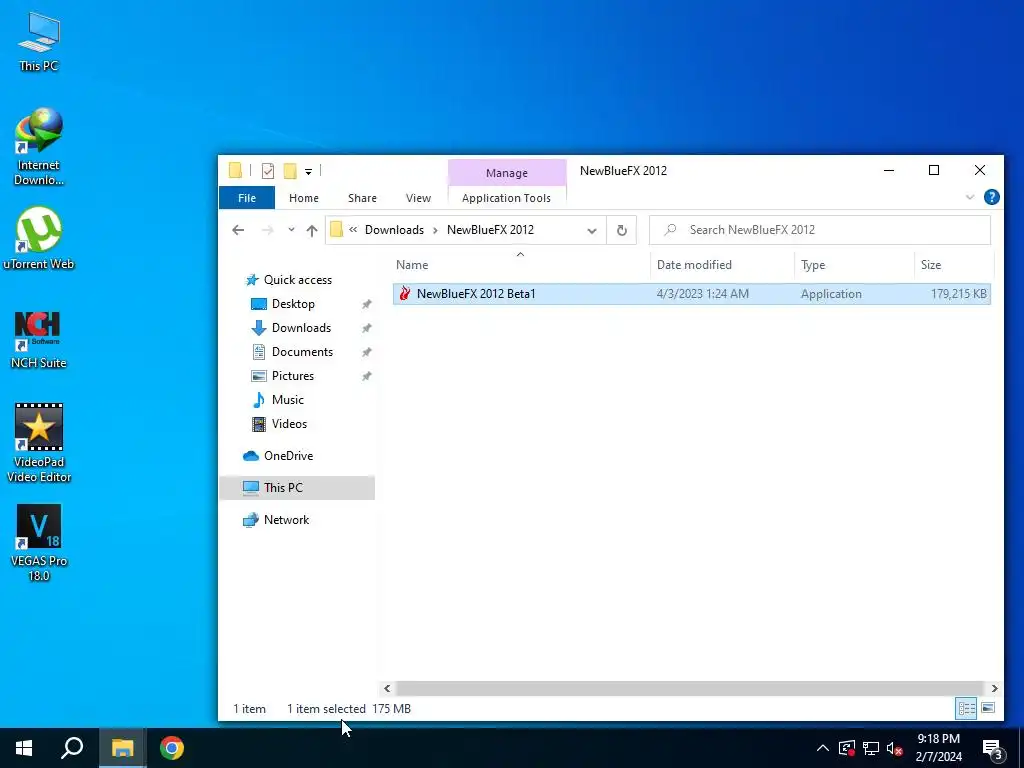This screenshot has height=768, width=1024.
Task: Click the taskbar clock 9:18 PM
Action: point(938,739)
